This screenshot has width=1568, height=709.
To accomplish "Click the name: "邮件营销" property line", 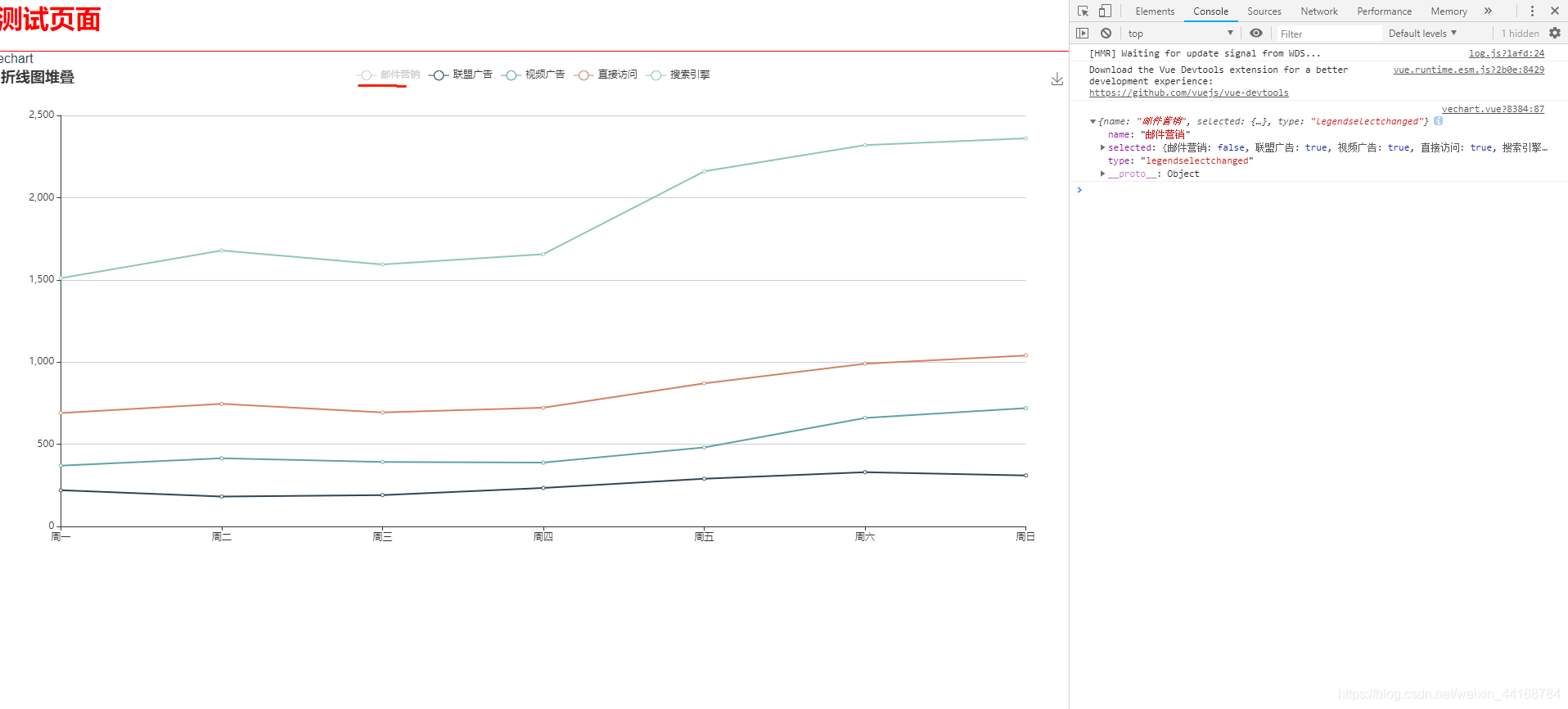I will (1149, 134).
